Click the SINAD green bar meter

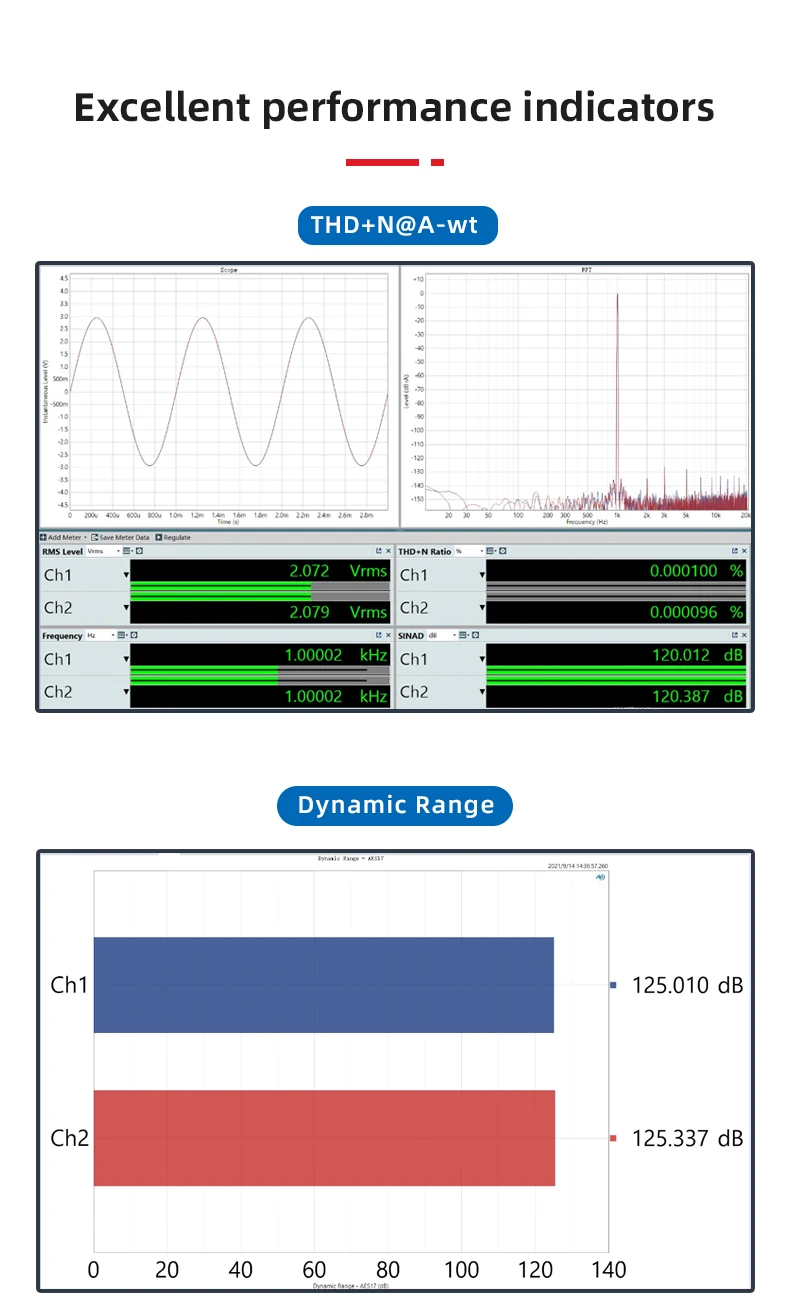coord(616,675)
